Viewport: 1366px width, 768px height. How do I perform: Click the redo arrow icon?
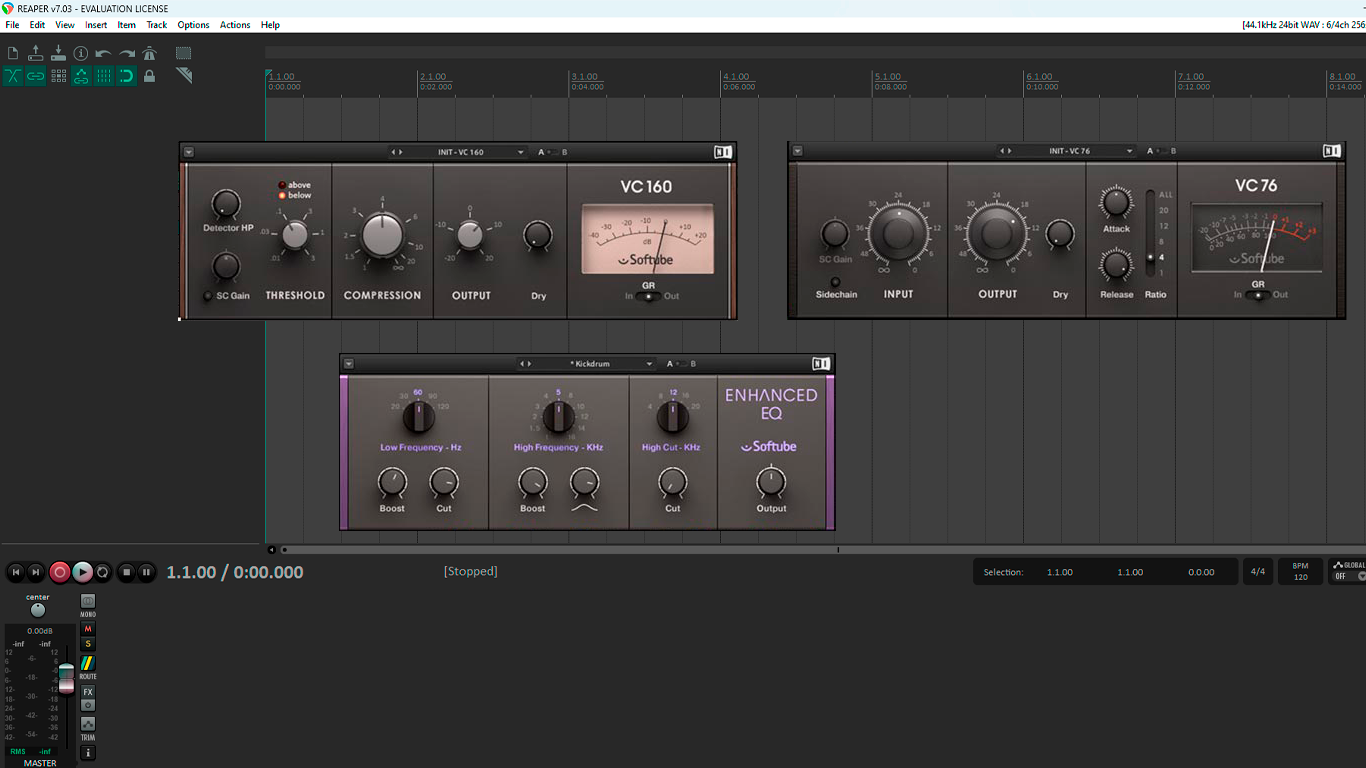(127, 53)
